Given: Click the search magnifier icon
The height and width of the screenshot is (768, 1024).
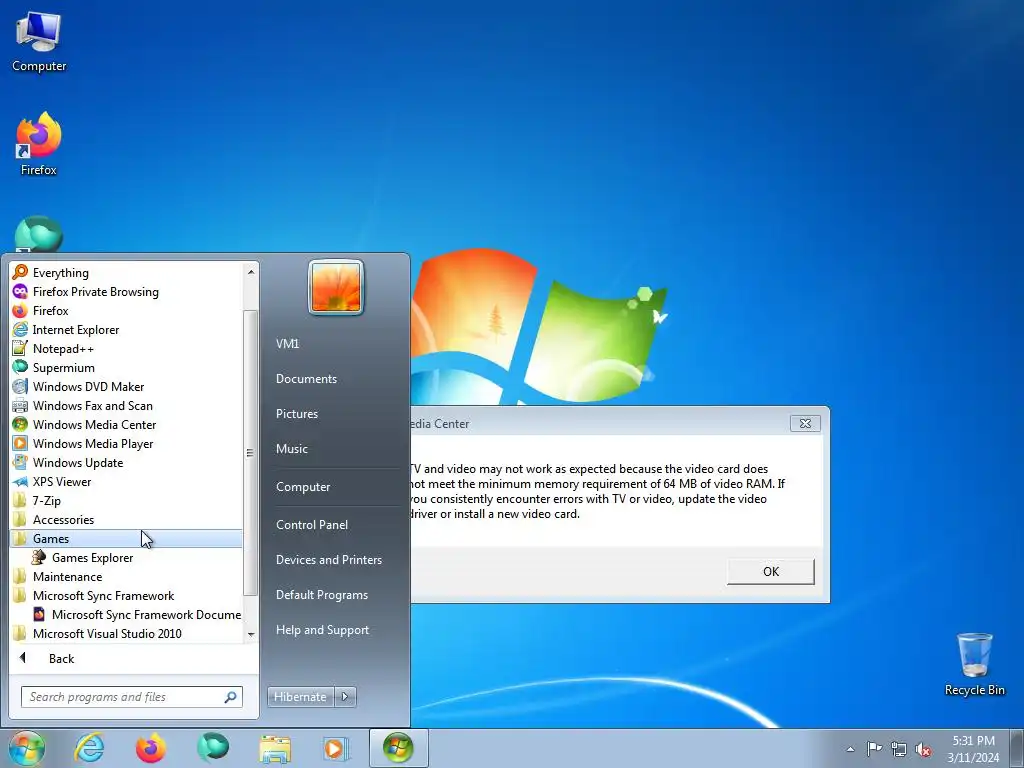Looking at the screenshot, I should click(230, 697).
